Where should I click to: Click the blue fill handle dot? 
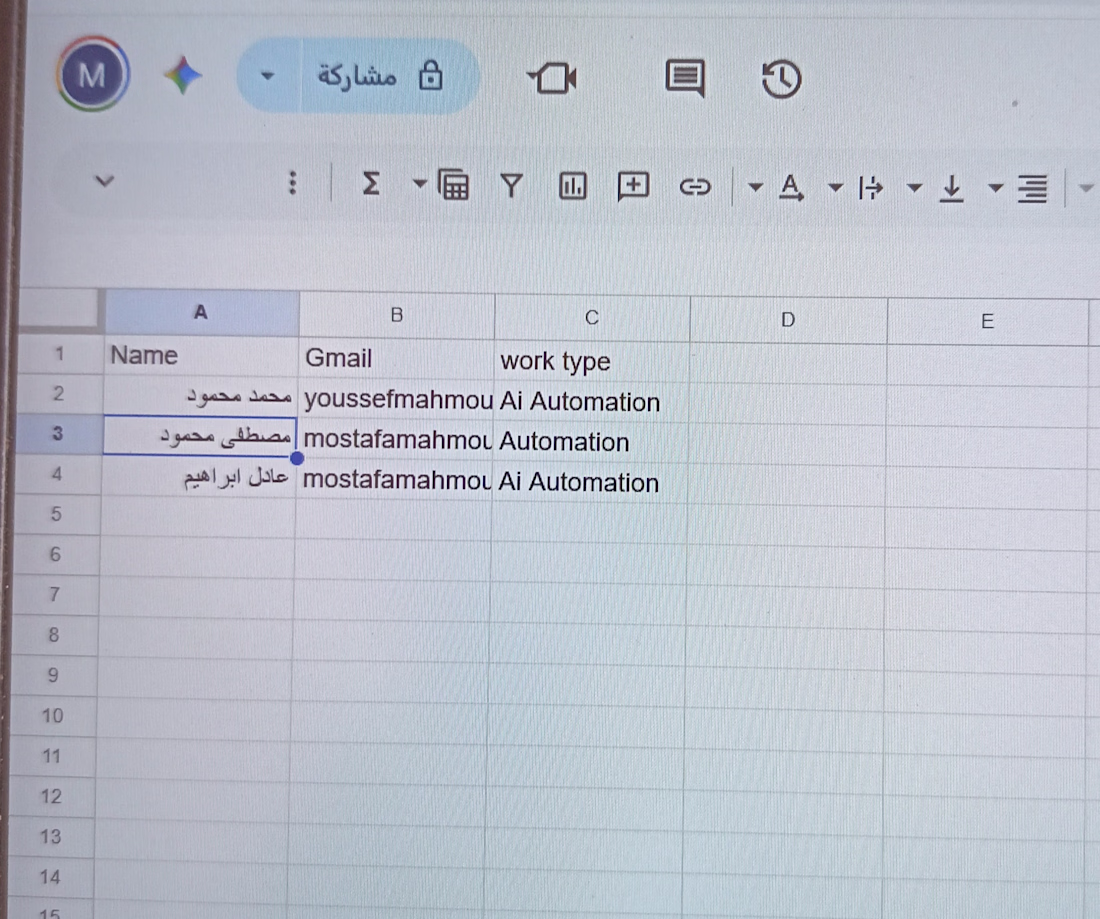coord(297,458)
